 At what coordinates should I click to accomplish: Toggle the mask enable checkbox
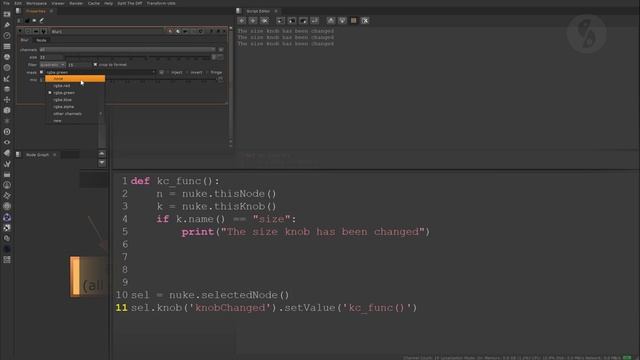41,72
